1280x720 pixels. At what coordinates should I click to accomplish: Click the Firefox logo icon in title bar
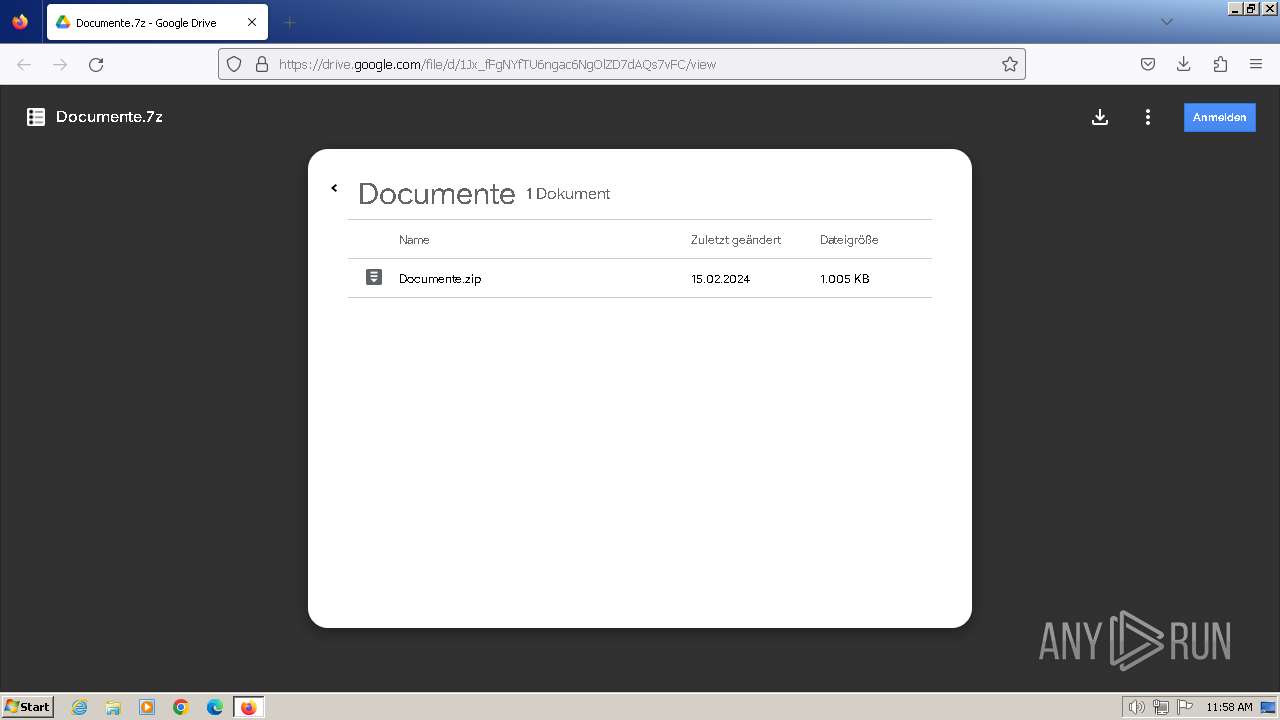[x=20, y=22]
